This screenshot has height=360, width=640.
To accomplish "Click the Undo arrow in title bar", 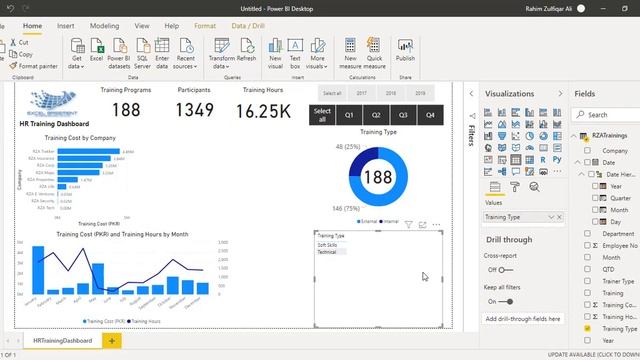I will [11, 8].
